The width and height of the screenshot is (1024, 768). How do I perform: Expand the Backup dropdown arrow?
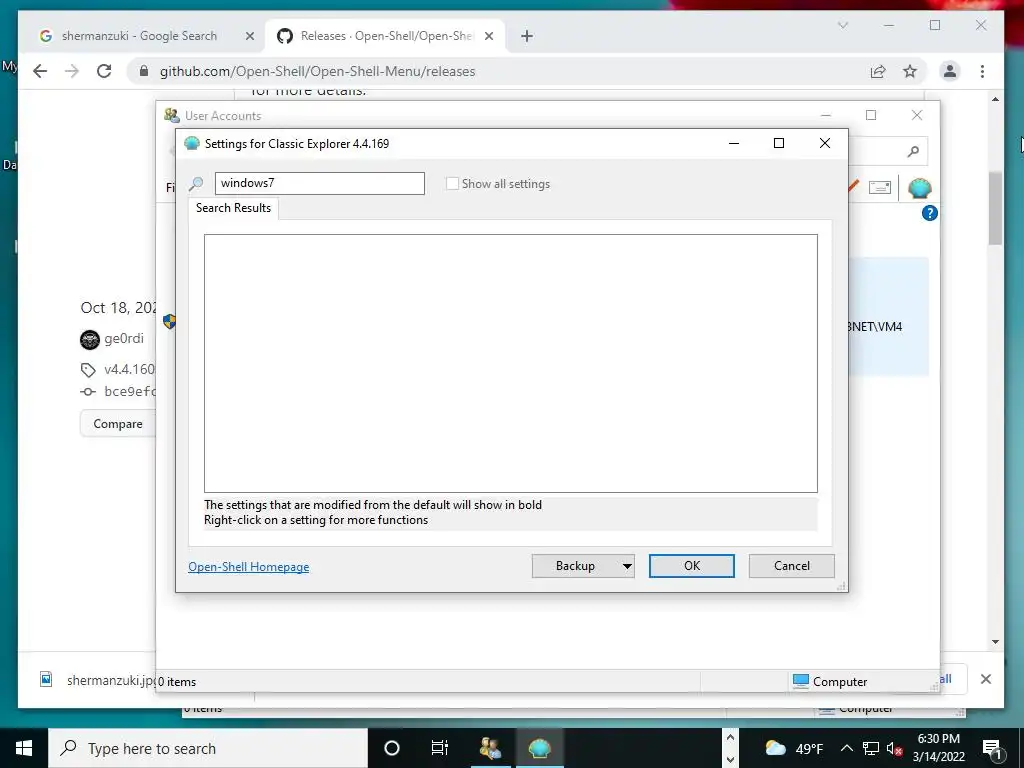click(x=627, y=566)
